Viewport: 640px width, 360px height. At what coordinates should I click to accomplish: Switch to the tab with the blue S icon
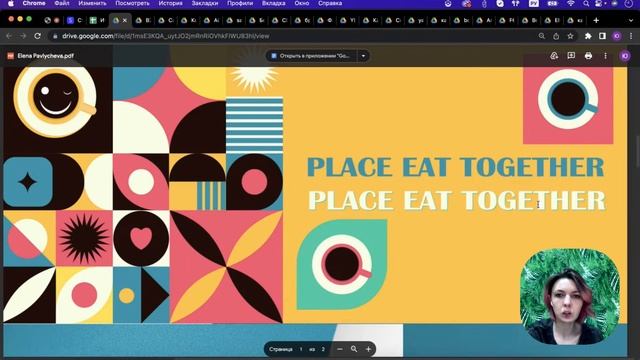coord(75,20)
